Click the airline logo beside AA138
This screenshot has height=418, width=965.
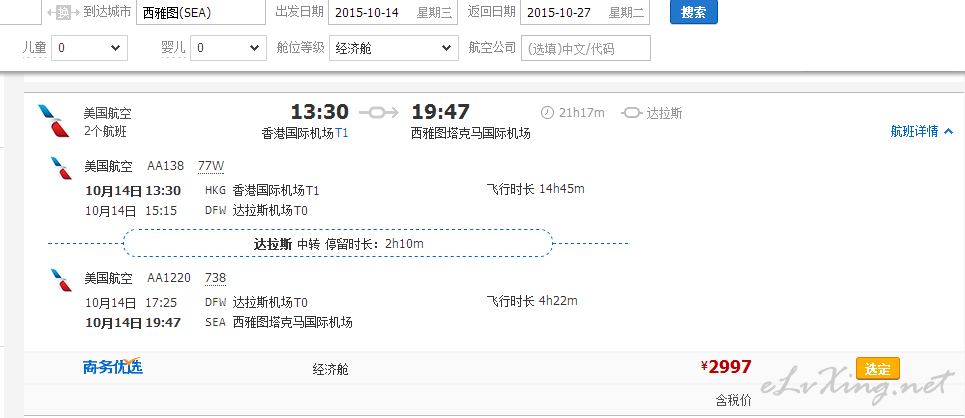(61, 168)
